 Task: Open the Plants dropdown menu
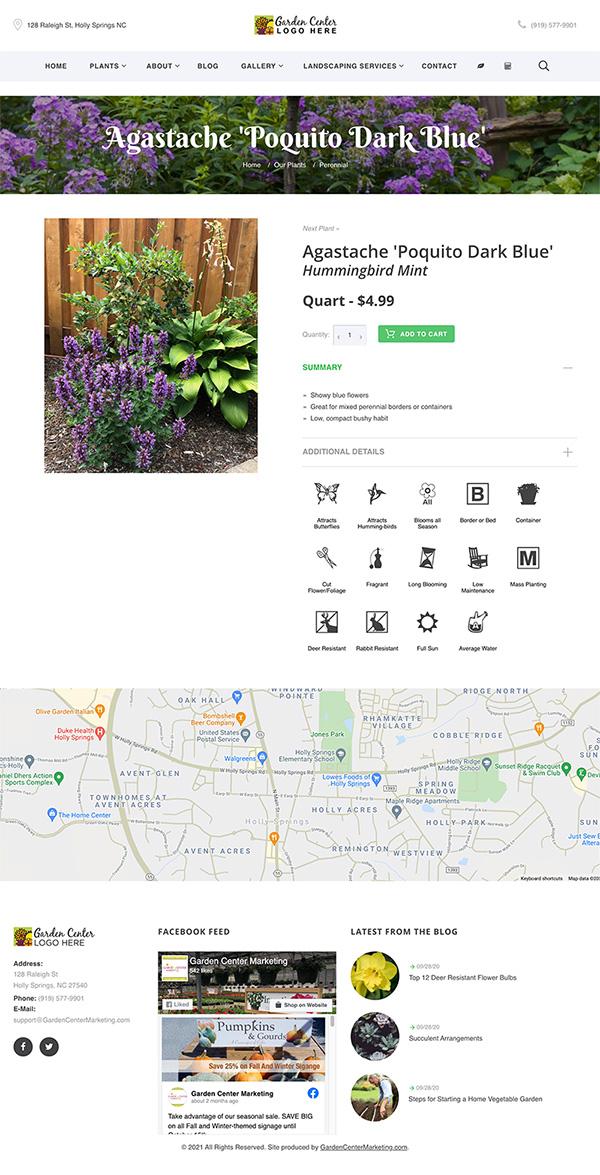[x=108, y=66]
